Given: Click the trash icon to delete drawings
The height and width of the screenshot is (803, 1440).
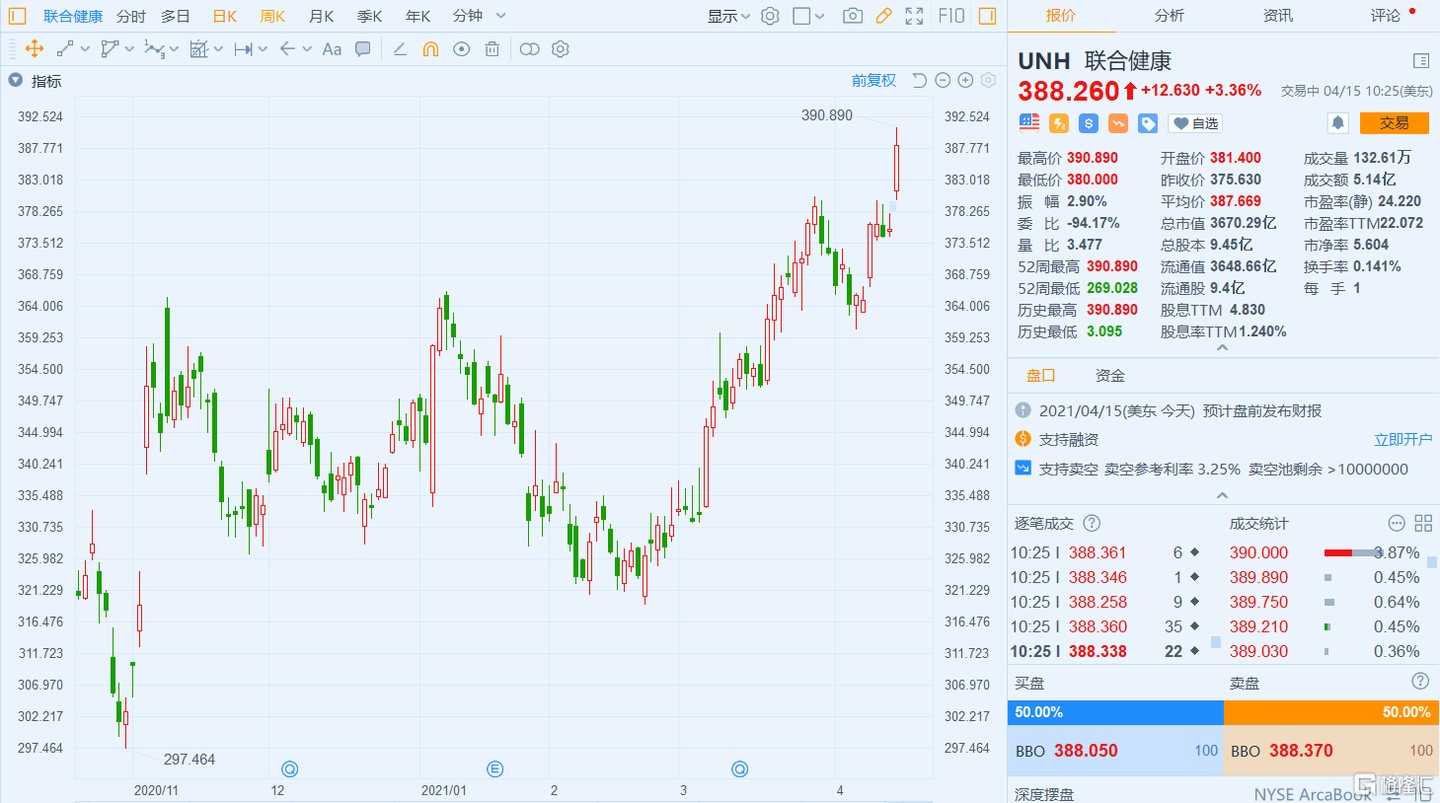Looking at the screenshot, I should (x=492, y=49).
